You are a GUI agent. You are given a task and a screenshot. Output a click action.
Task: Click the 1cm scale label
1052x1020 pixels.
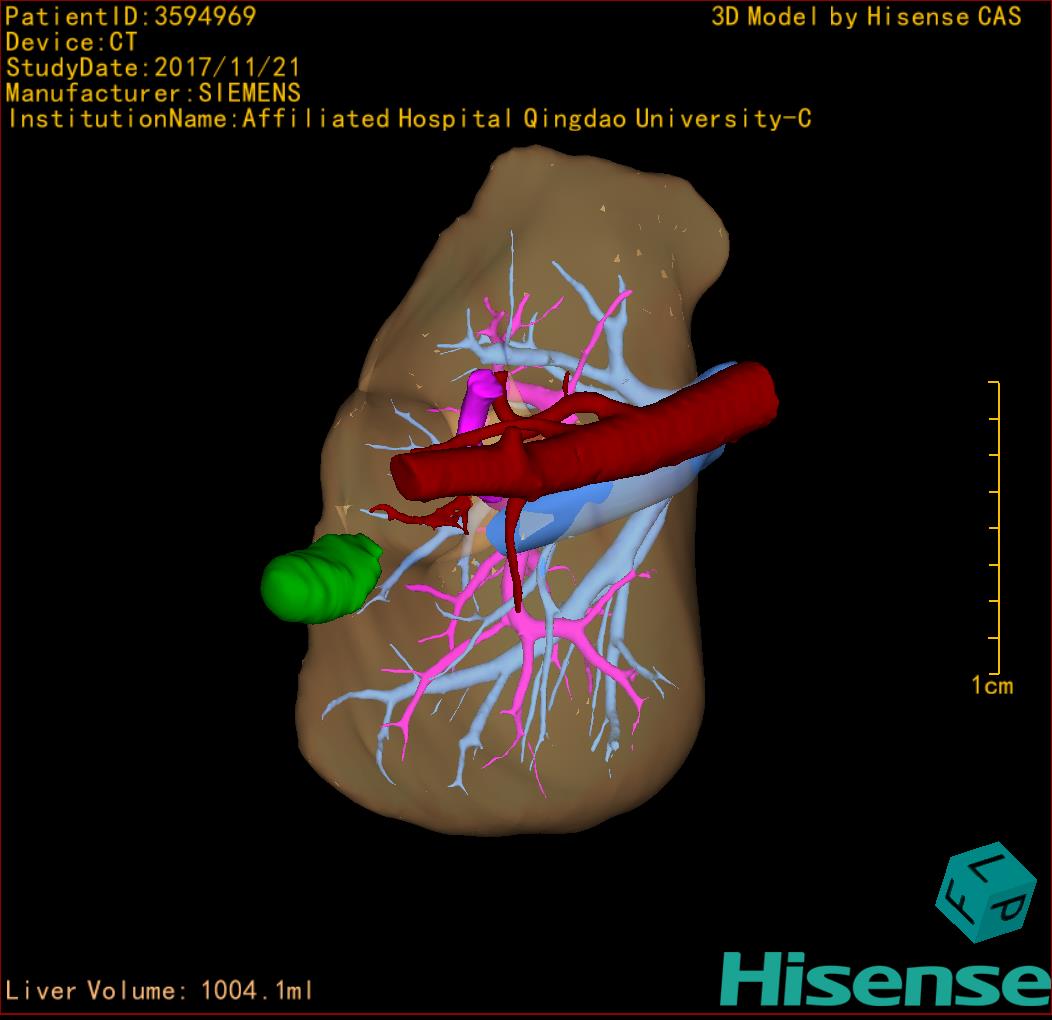point(992,686)
